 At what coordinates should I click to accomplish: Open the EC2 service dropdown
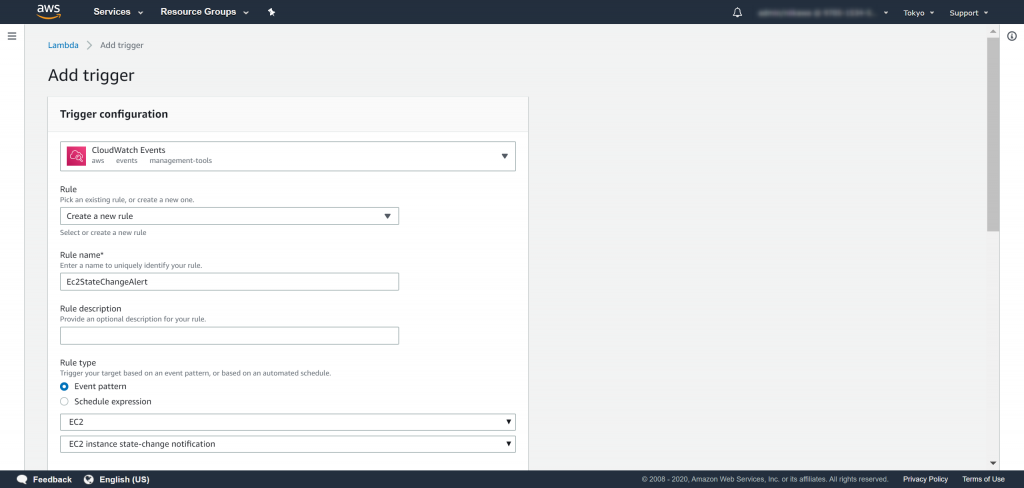tap(288, 422)
